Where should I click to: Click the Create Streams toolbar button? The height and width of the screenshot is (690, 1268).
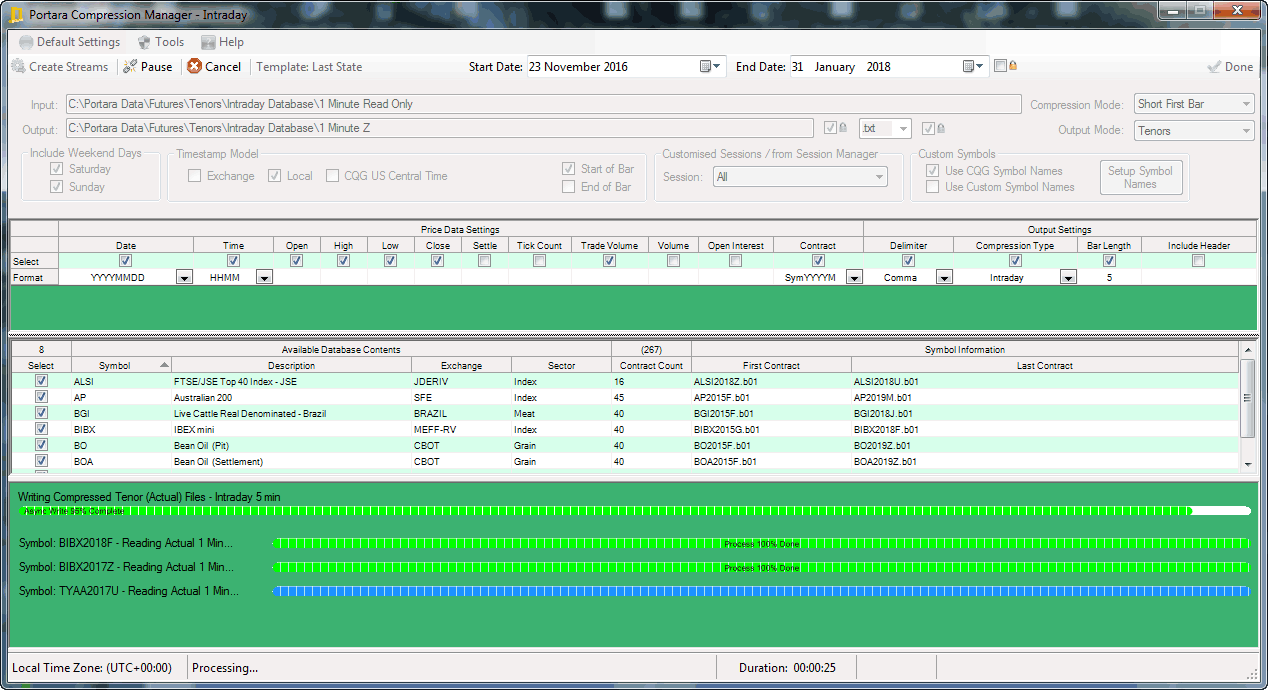(x=60, y=67)
